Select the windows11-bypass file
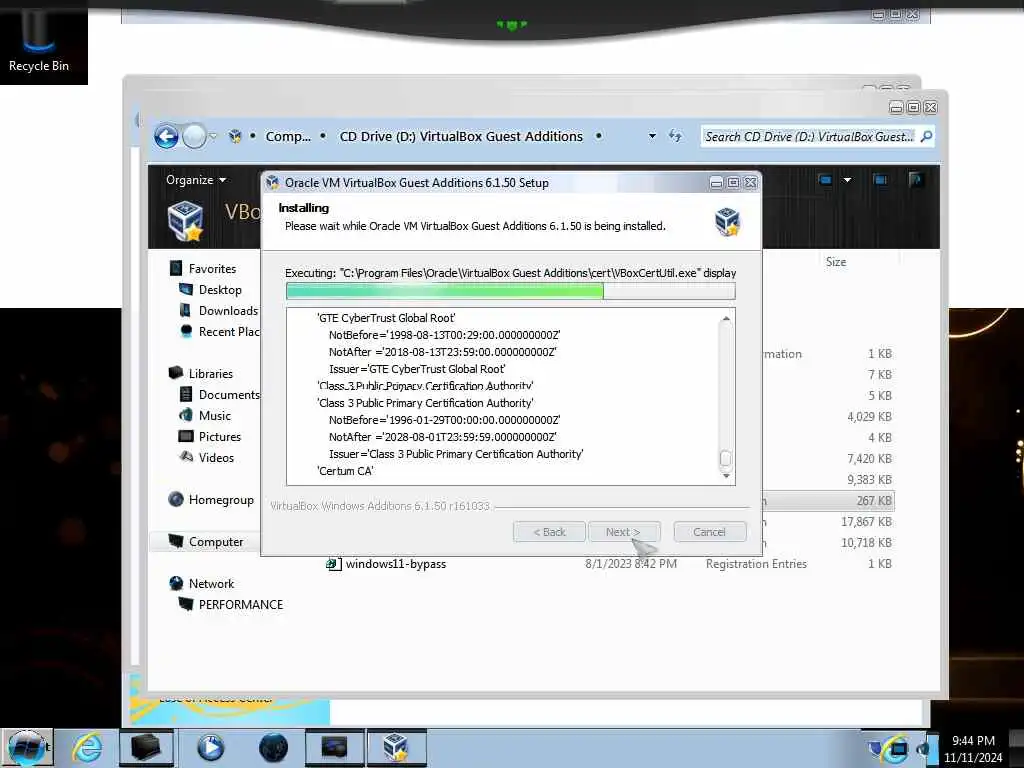The height and width of the screenshot is (768, 1024). click(396, 564)
